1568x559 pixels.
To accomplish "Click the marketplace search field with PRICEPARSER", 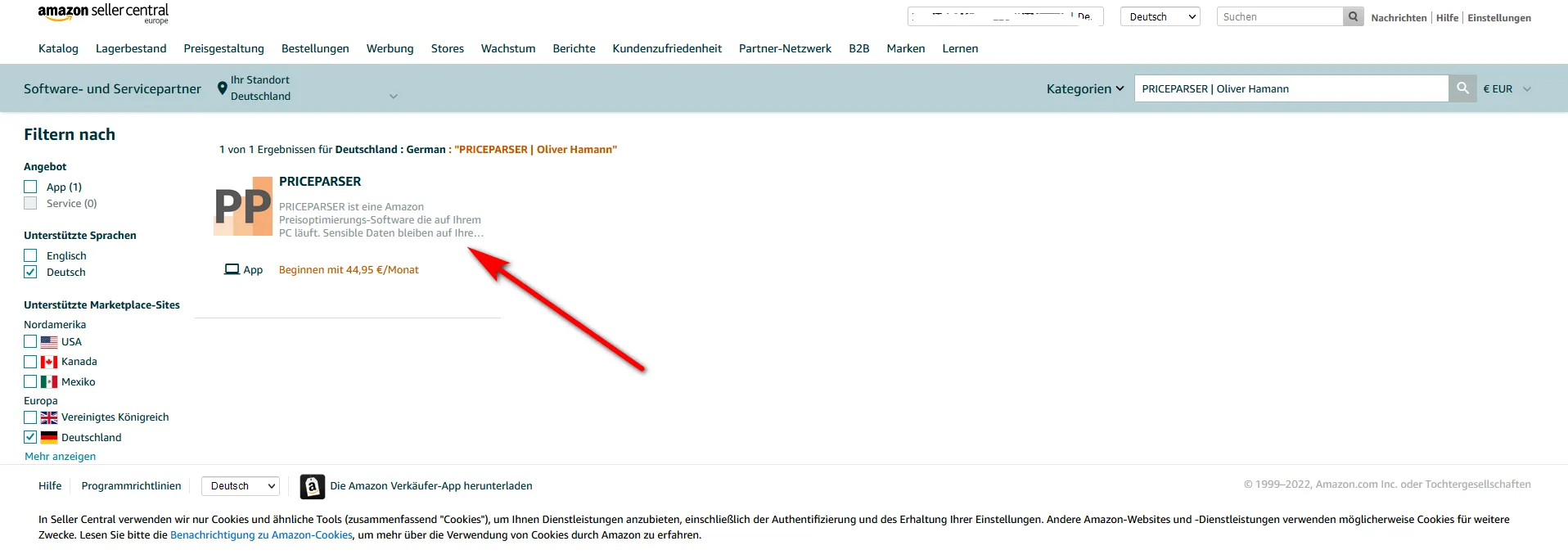I will (x=1291, y=88).
